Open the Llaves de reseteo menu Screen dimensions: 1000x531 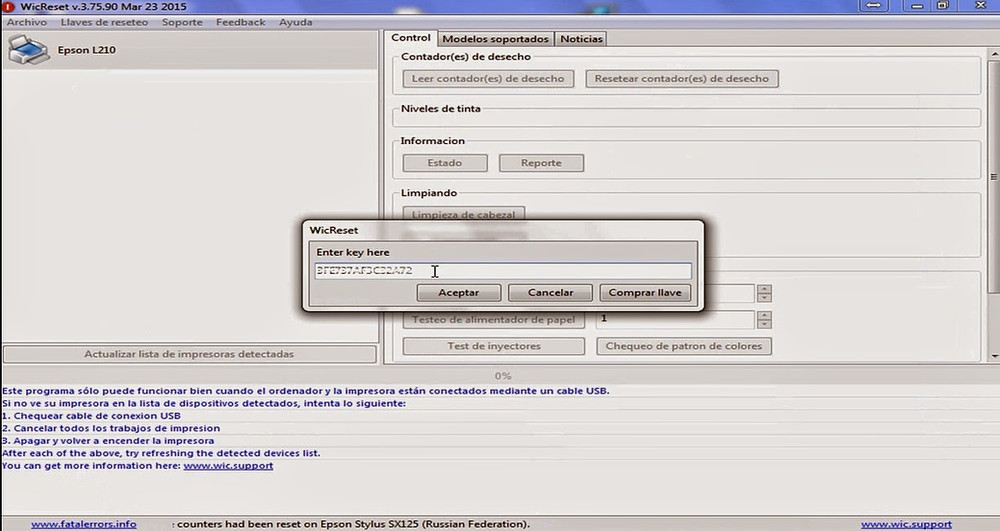[105, 22]
